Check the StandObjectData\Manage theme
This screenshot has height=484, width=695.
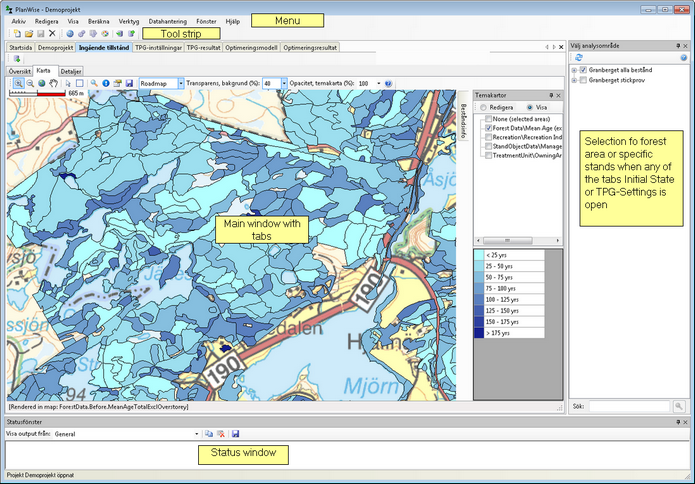point(488,146)
